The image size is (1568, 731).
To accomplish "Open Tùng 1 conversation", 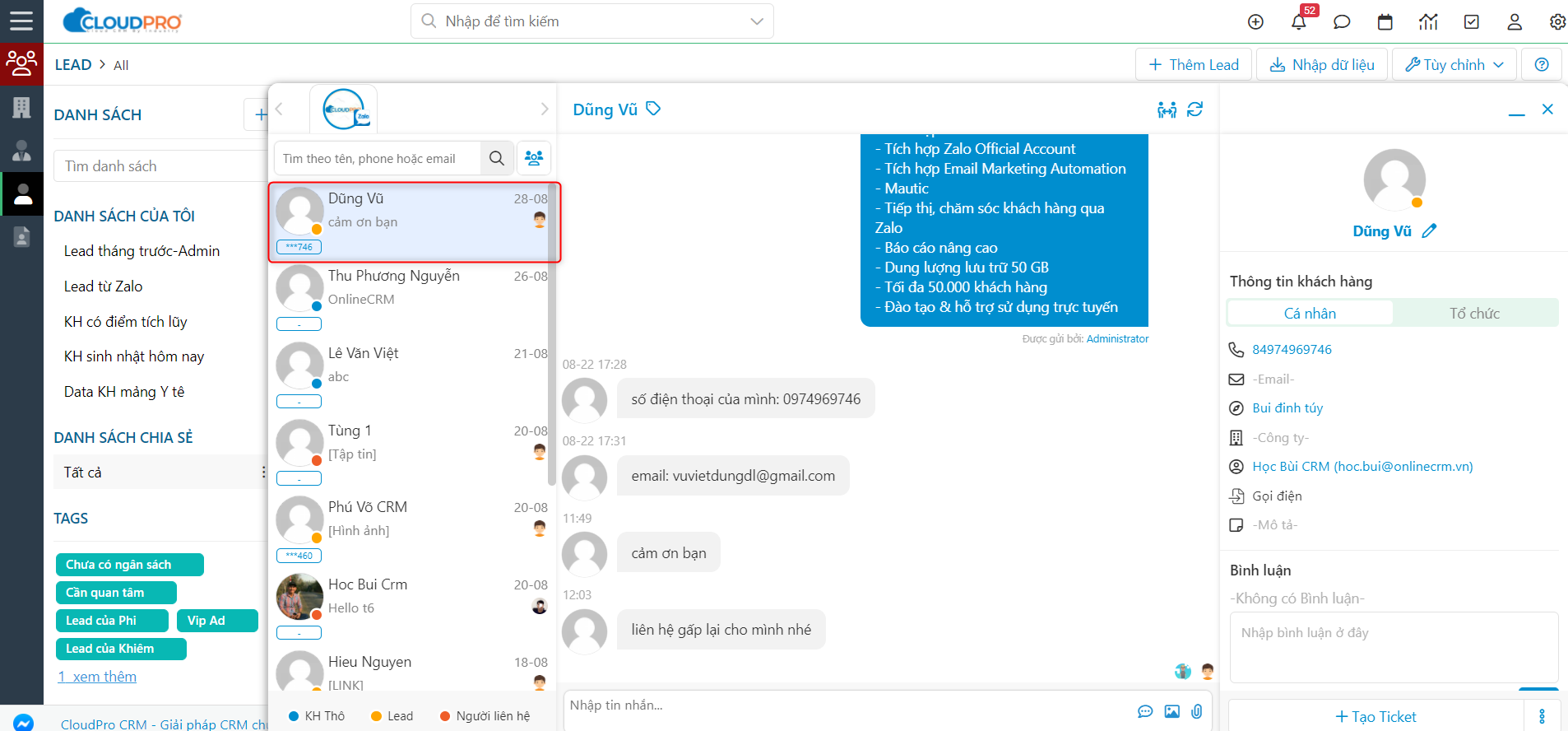I will pos(412,454).
